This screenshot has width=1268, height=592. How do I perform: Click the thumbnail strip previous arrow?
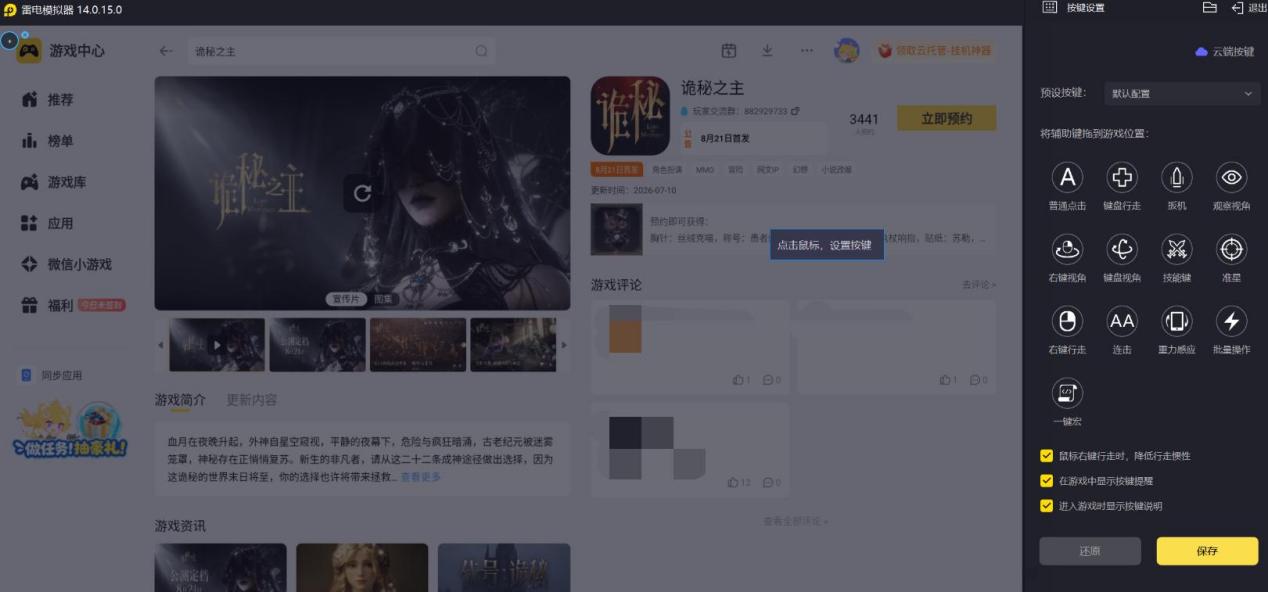(161, 345)
